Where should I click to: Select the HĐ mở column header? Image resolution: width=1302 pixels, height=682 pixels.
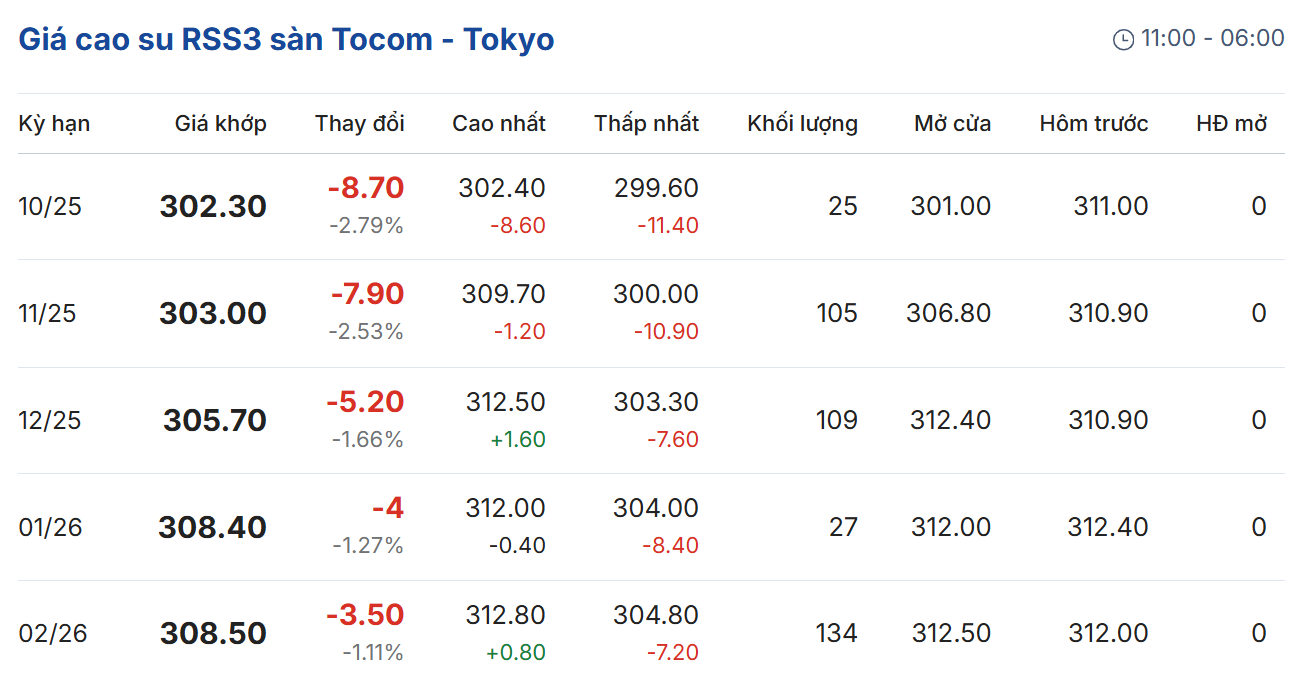[1231, 123]
